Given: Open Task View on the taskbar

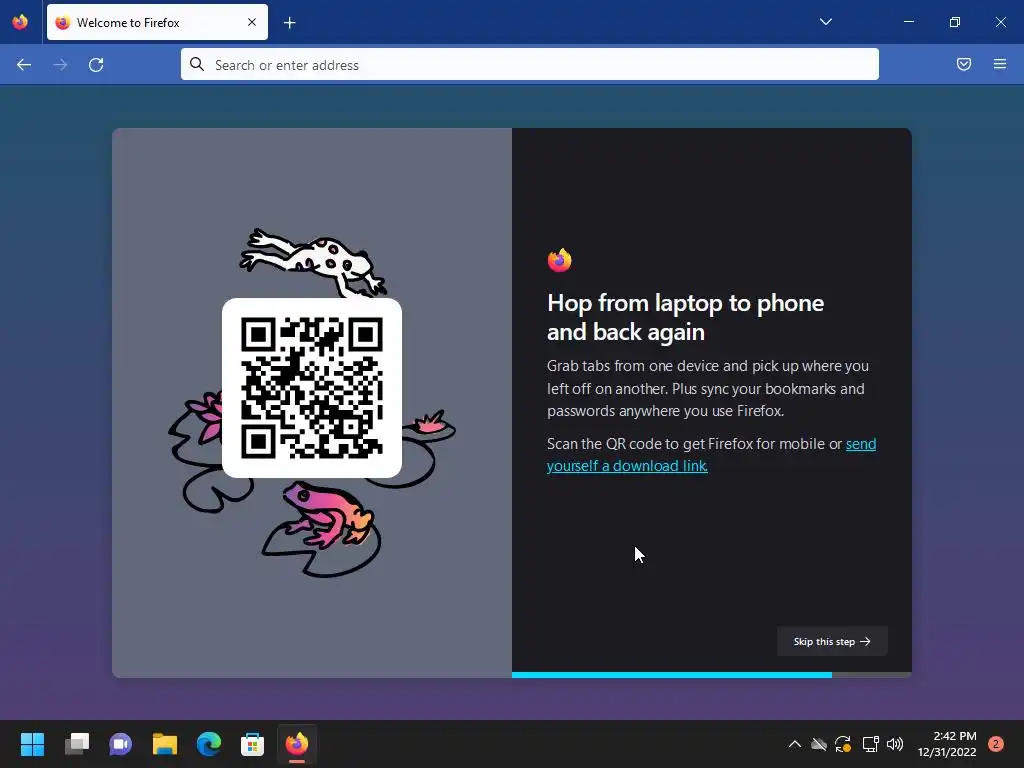Looking at the screenshot, I should pyautogui.click(x=76, y=744).
